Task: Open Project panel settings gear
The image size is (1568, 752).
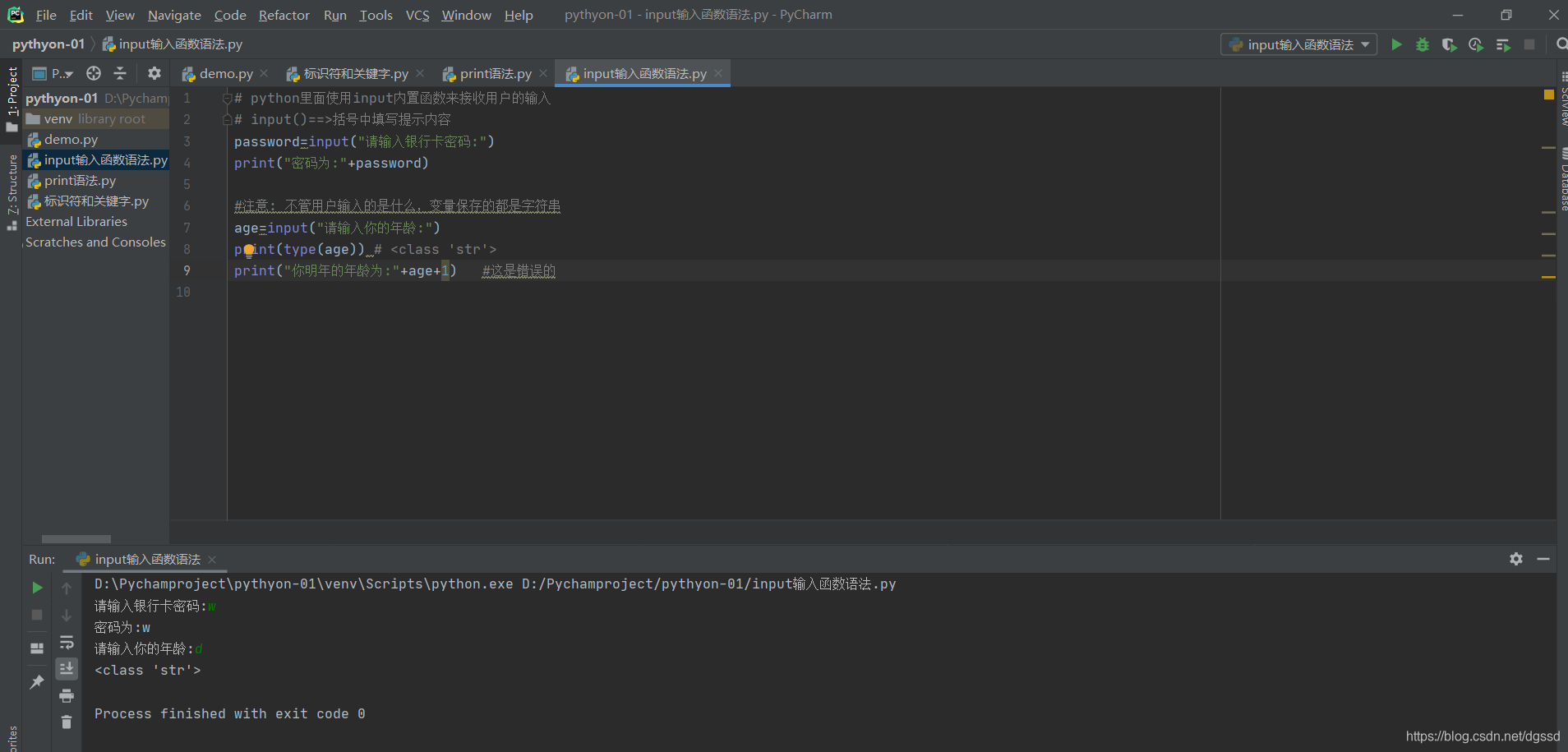Action: [154, 73]
